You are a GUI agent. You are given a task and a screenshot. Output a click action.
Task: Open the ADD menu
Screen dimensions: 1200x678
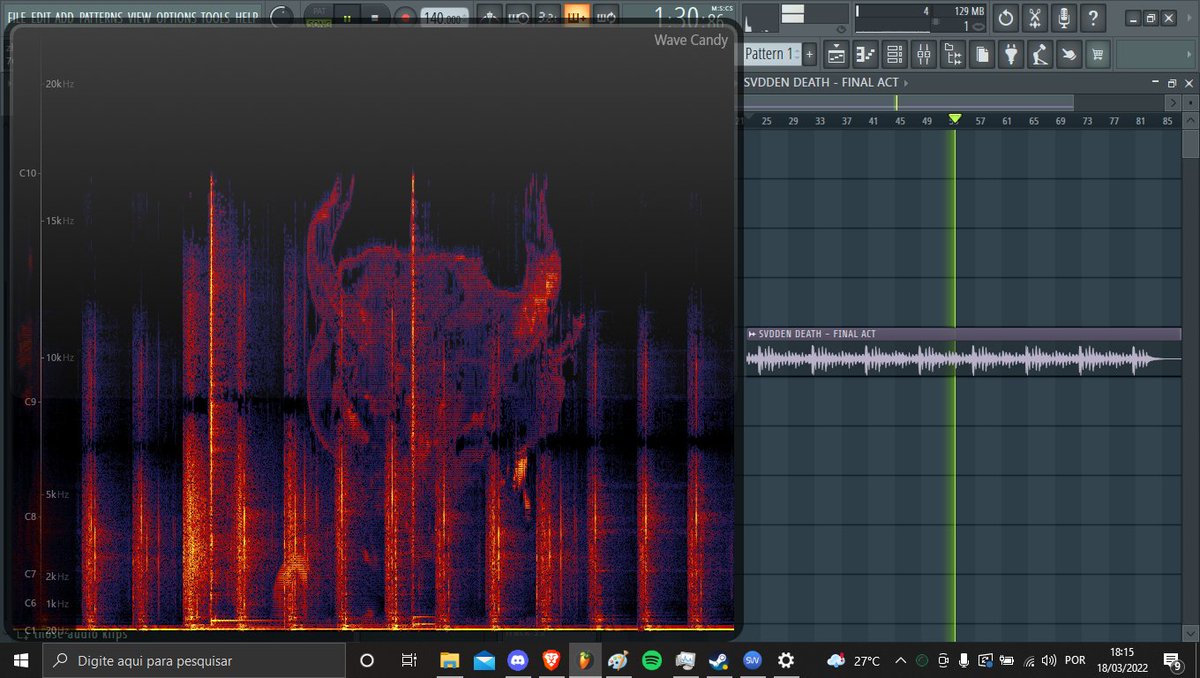pyautogui.click(x=65, y=17)
